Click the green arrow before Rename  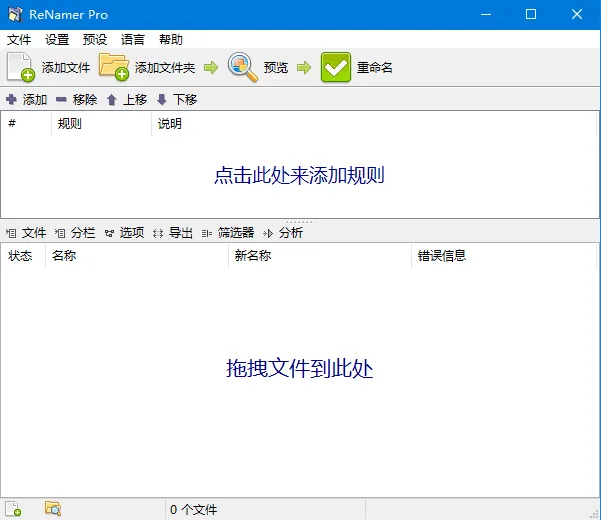(x=304, y=68)
